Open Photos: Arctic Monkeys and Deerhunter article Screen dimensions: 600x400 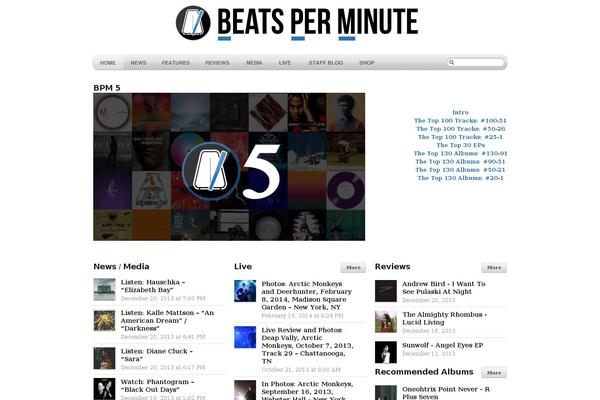pos(307,296)
